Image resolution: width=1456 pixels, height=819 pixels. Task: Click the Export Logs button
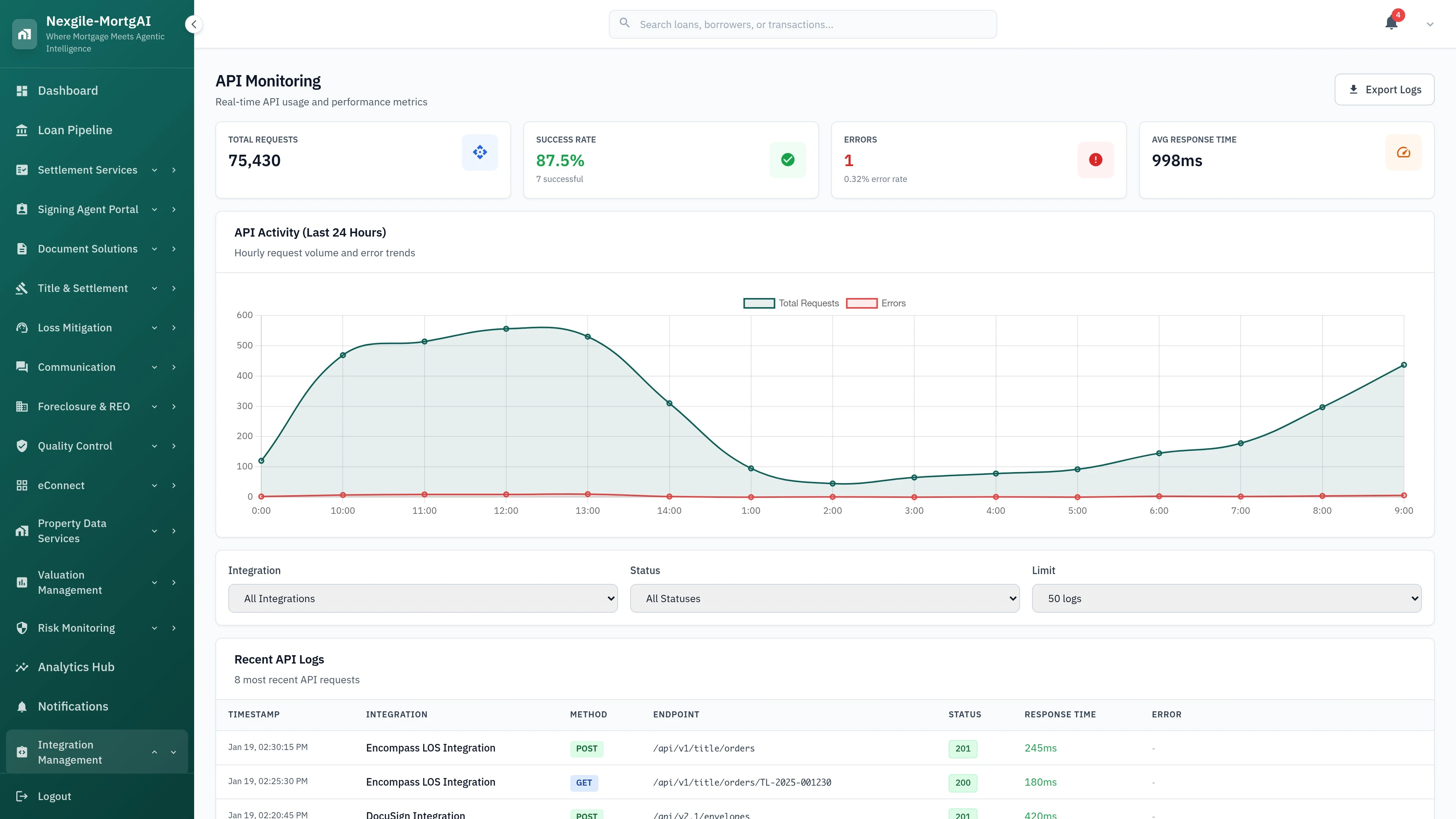point(1384,89)
